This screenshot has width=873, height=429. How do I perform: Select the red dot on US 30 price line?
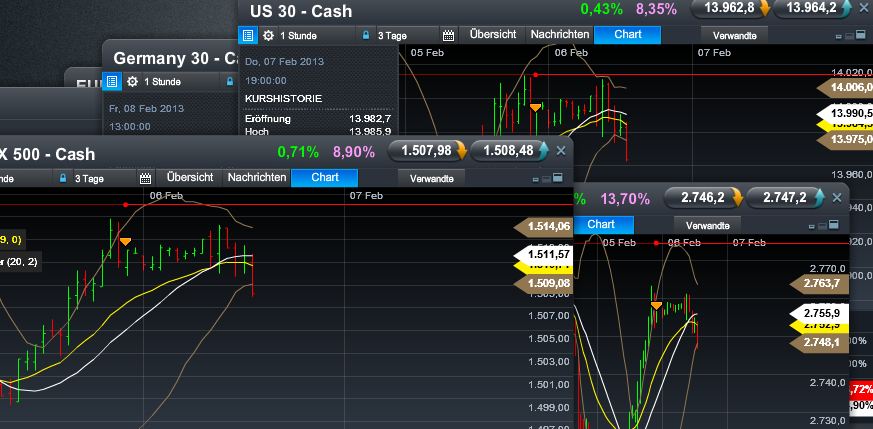(536, 75)
